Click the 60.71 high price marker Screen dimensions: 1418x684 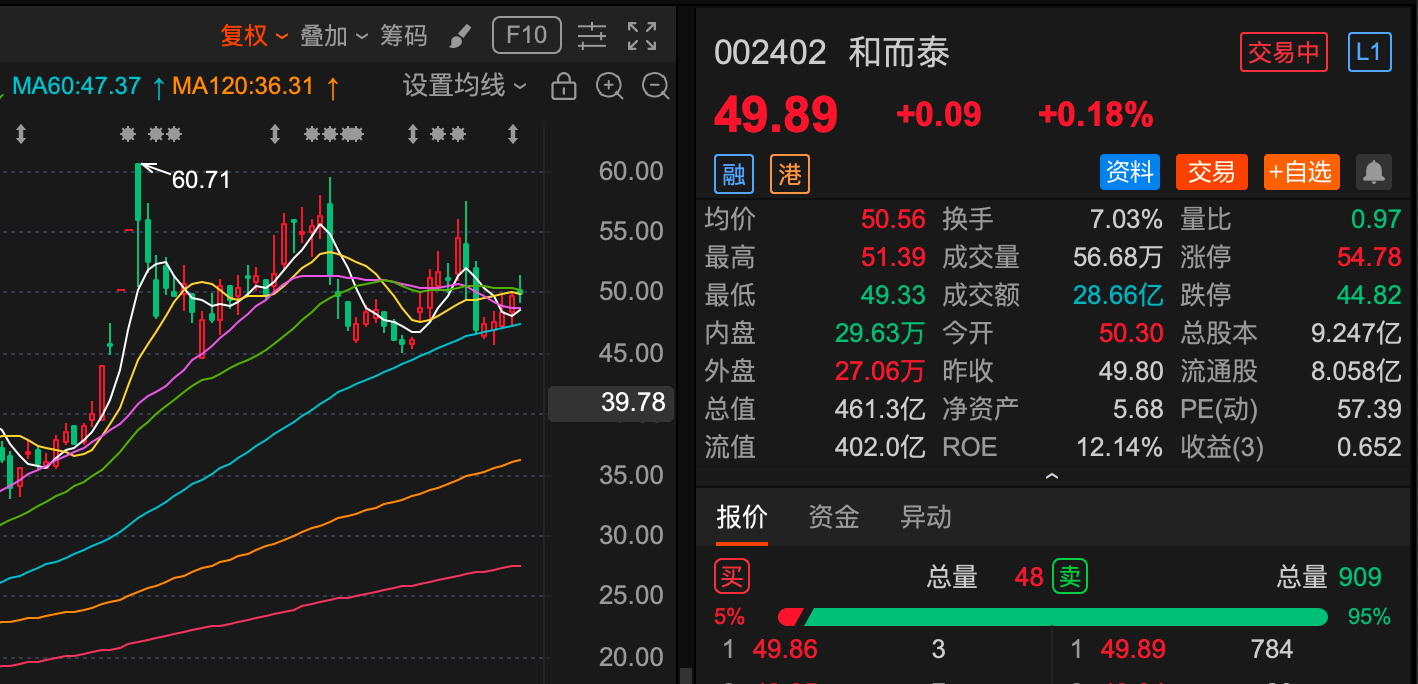coord(201,179)
